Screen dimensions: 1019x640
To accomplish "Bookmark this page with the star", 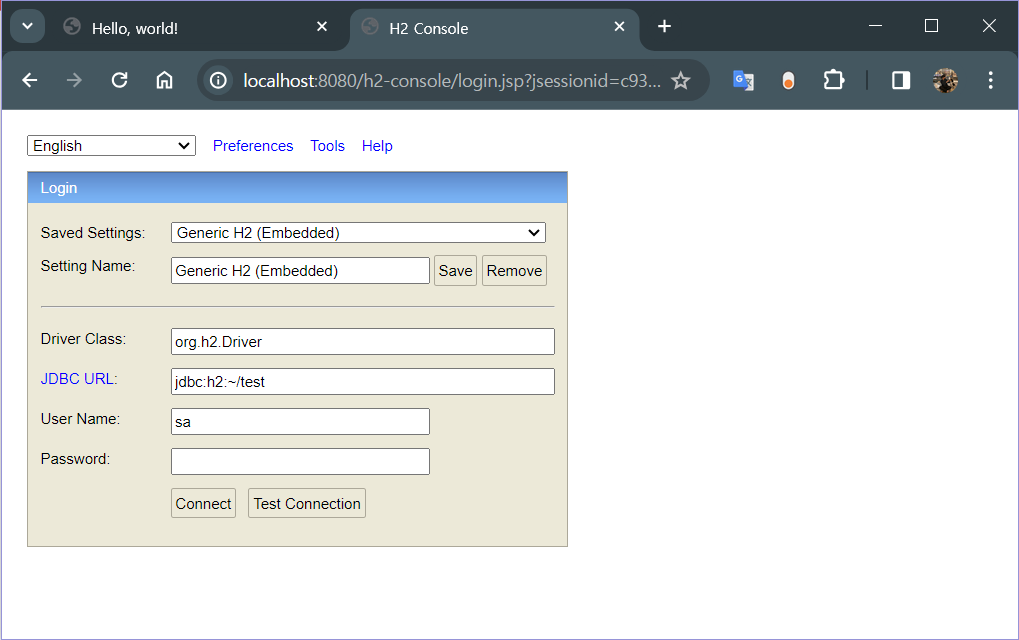I will point(680,81).
